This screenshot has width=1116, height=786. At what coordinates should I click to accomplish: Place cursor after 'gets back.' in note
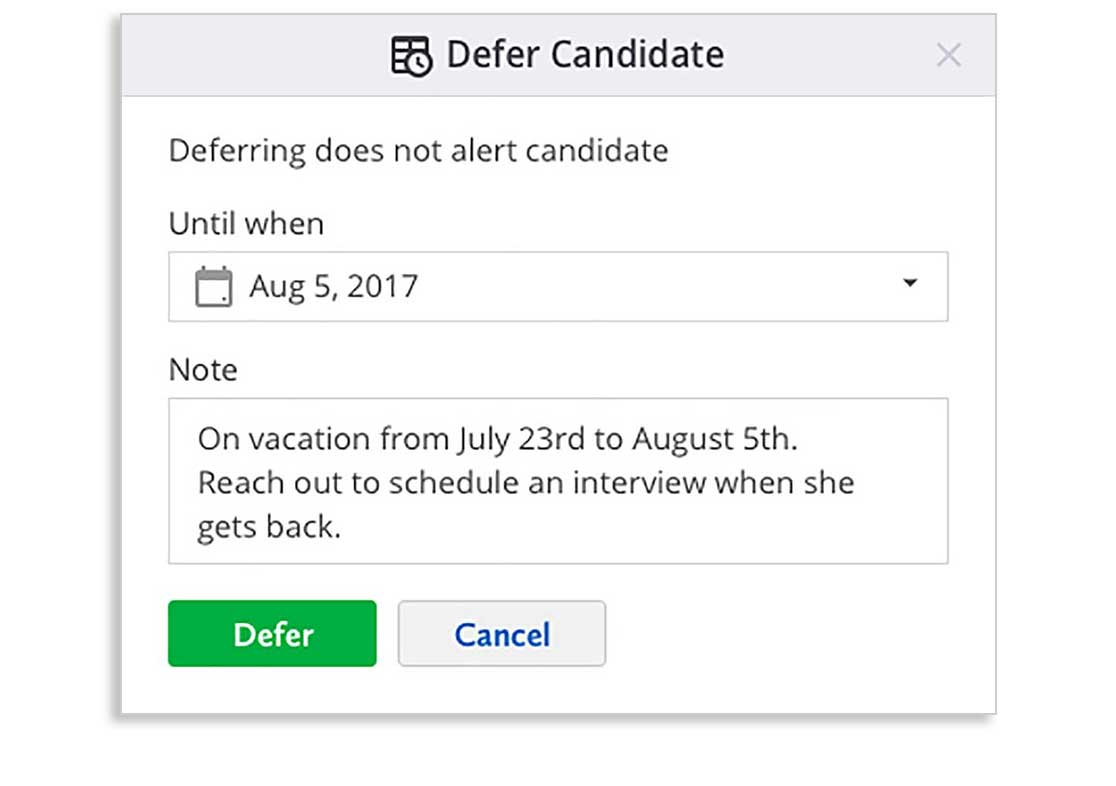(343, 528)
